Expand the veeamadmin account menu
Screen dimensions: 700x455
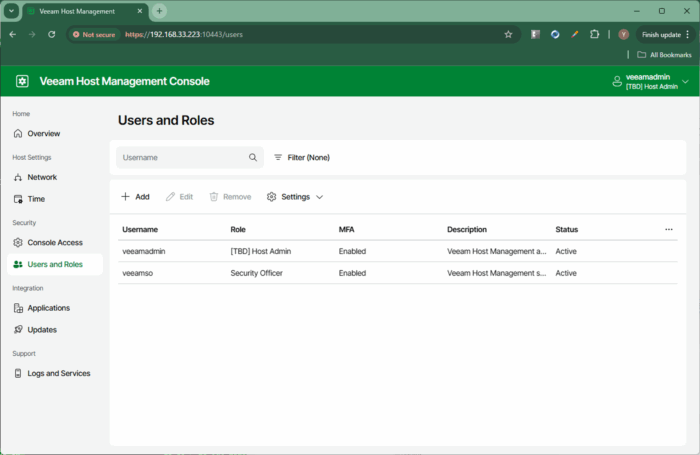coord(651,82)
